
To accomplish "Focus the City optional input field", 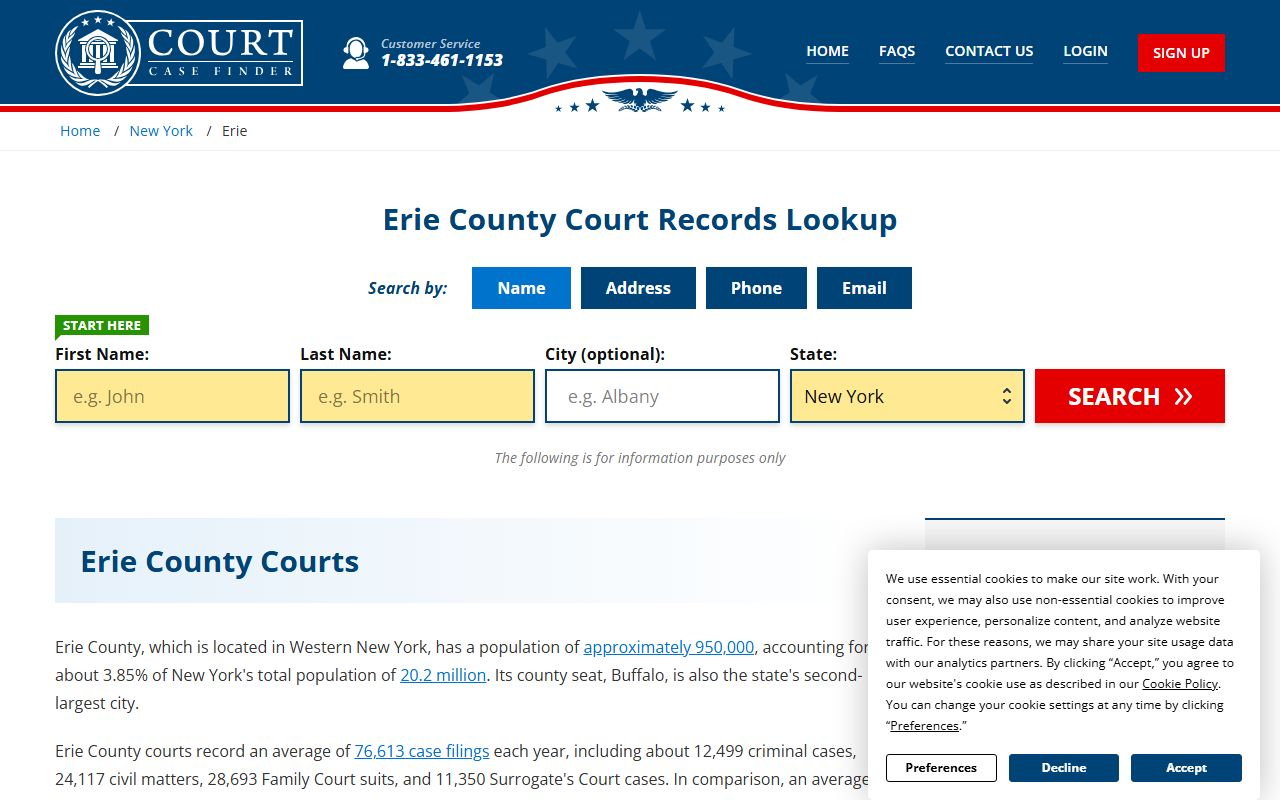I will click(x=662, y=396).
